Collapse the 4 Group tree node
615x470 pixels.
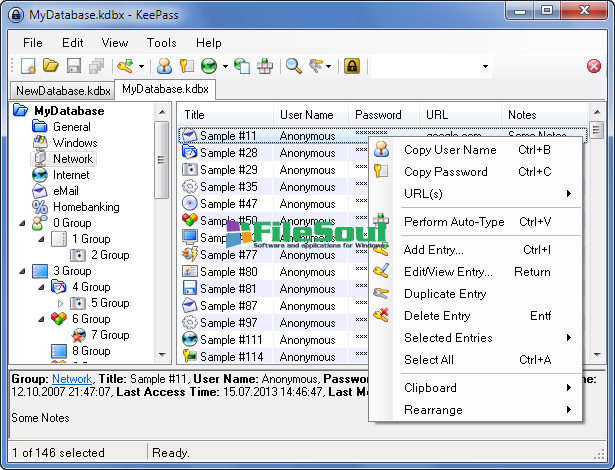(41, 287)
